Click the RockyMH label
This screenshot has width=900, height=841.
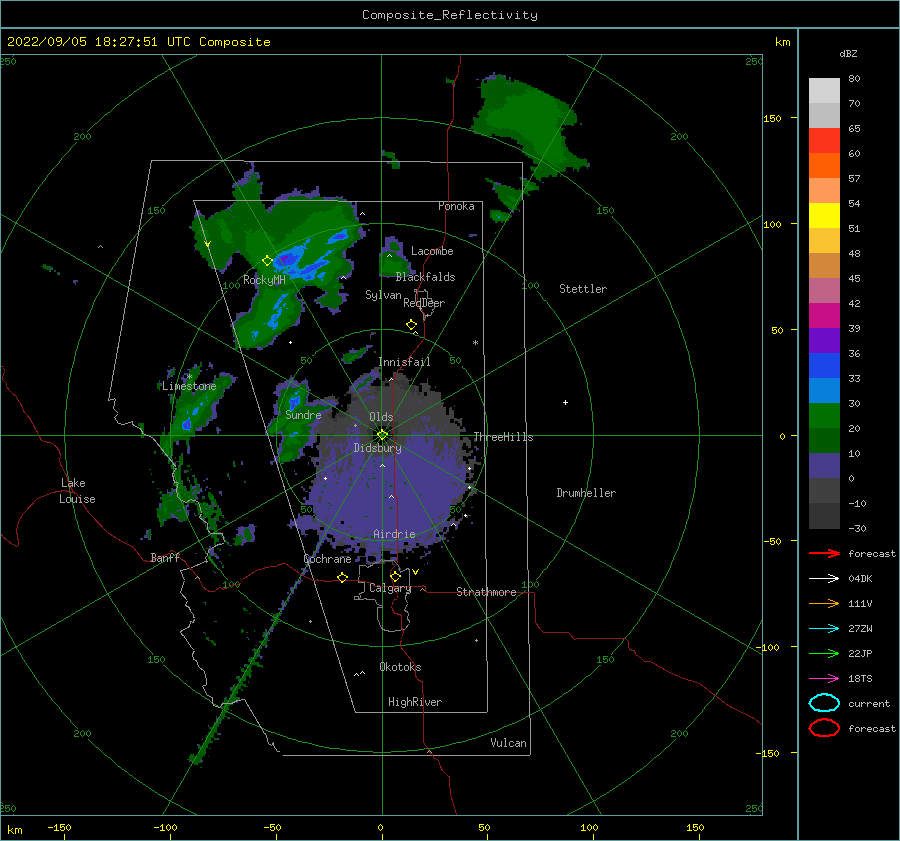(264, 280)
